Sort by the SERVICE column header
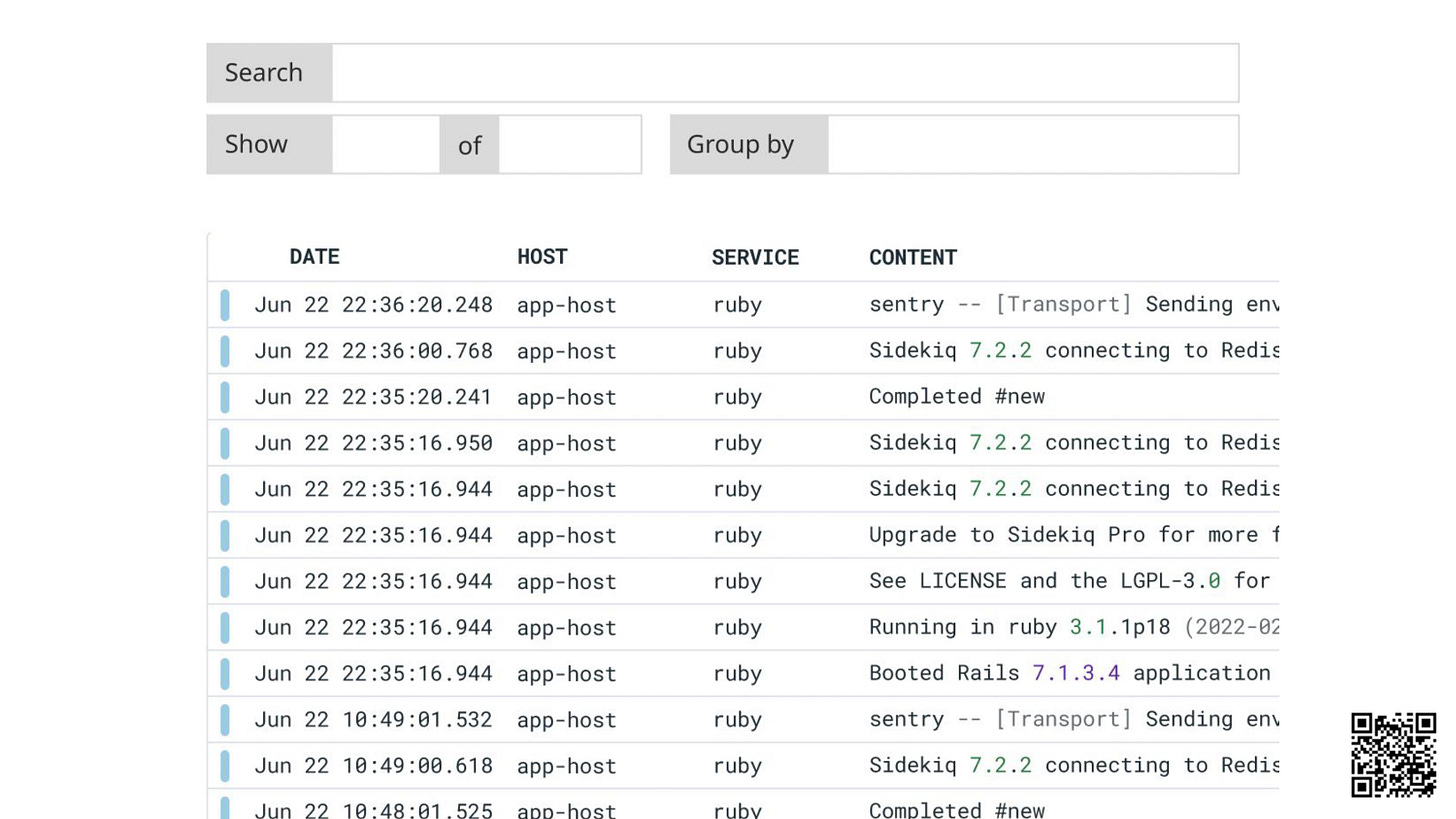1456x819 pixels. click(755, 258)
